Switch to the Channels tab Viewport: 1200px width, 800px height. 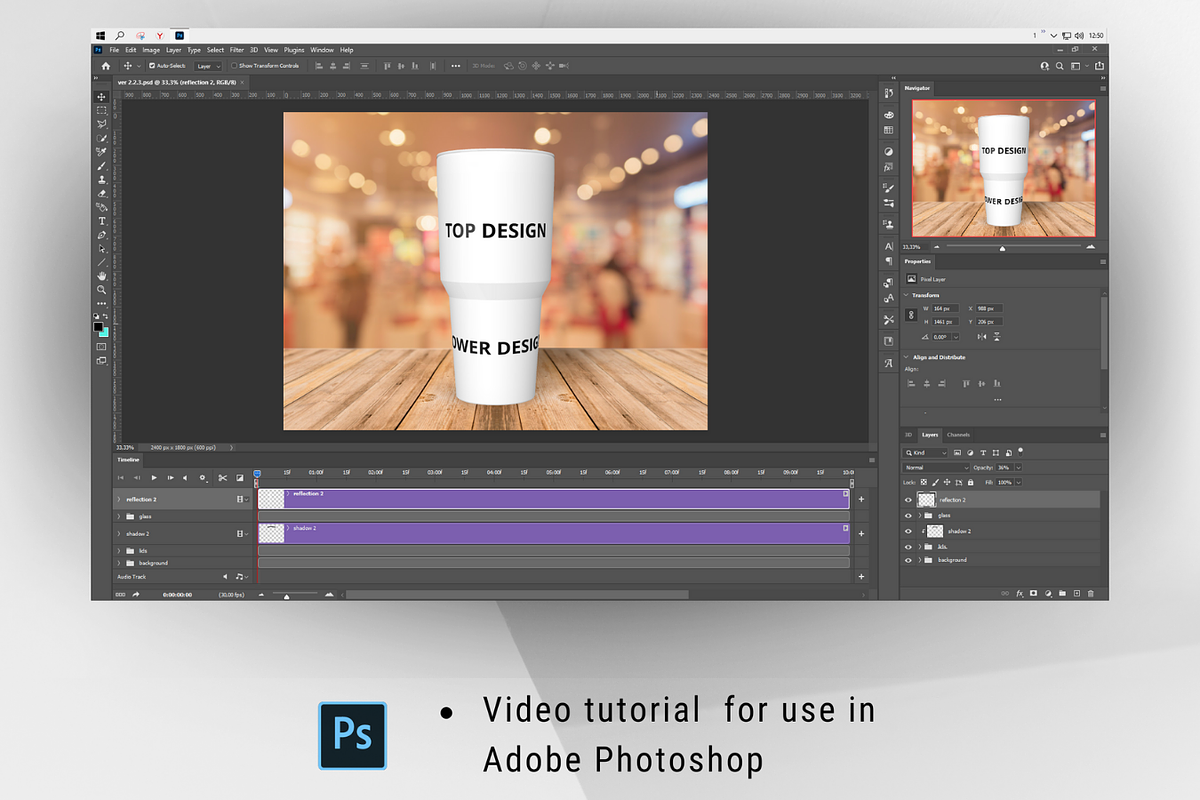(x=958, y=435)
